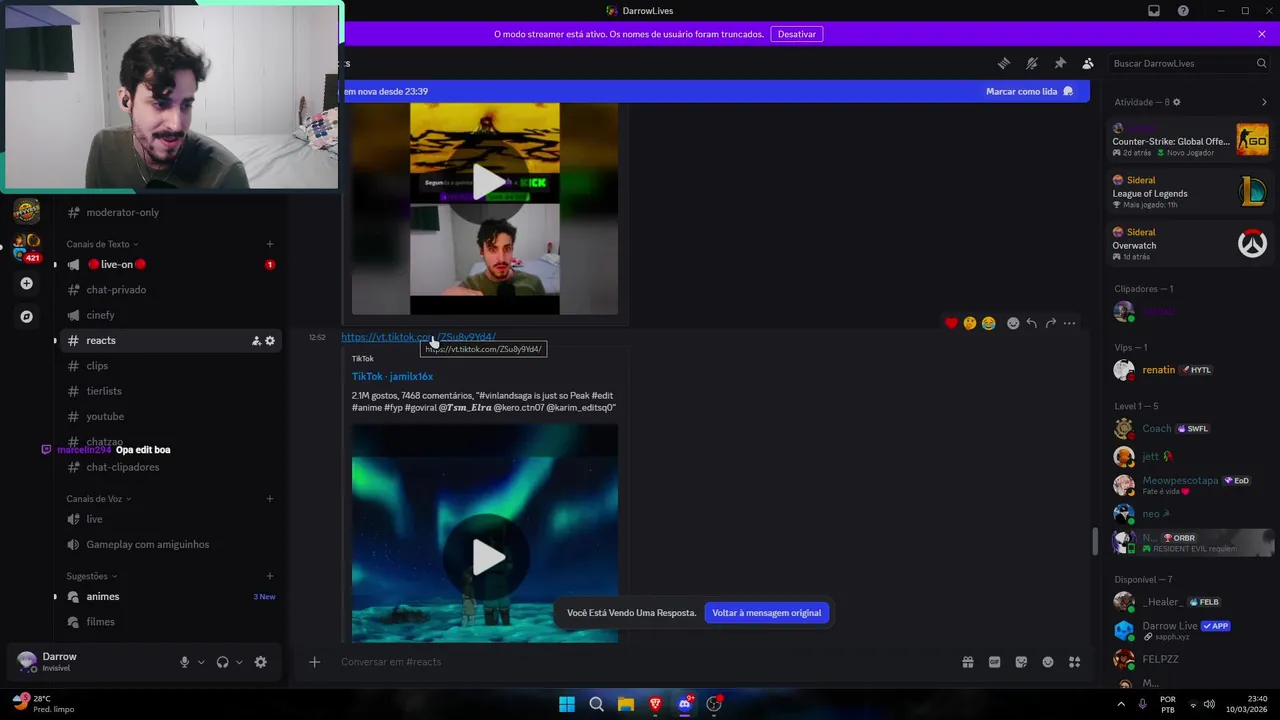Collapse Canais de Texto category
Screen dimensions: 1280x720
pos(102,244)
